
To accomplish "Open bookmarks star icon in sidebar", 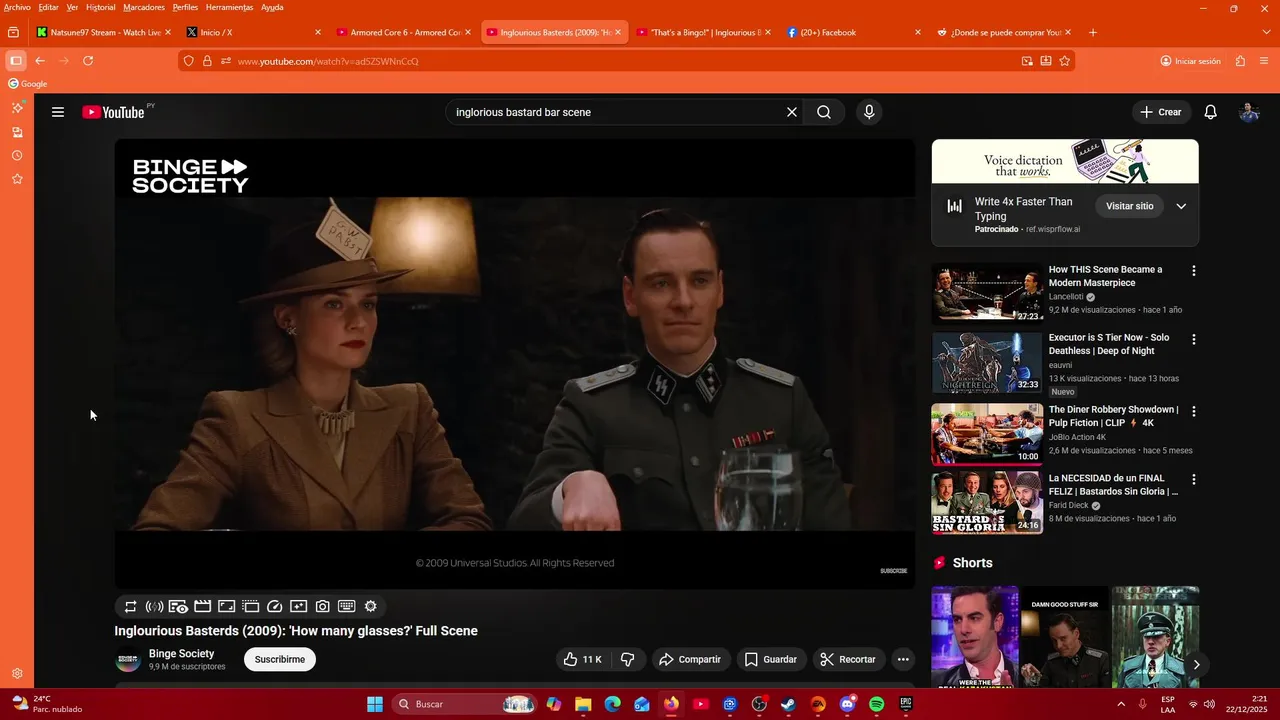I will [17, 179].
